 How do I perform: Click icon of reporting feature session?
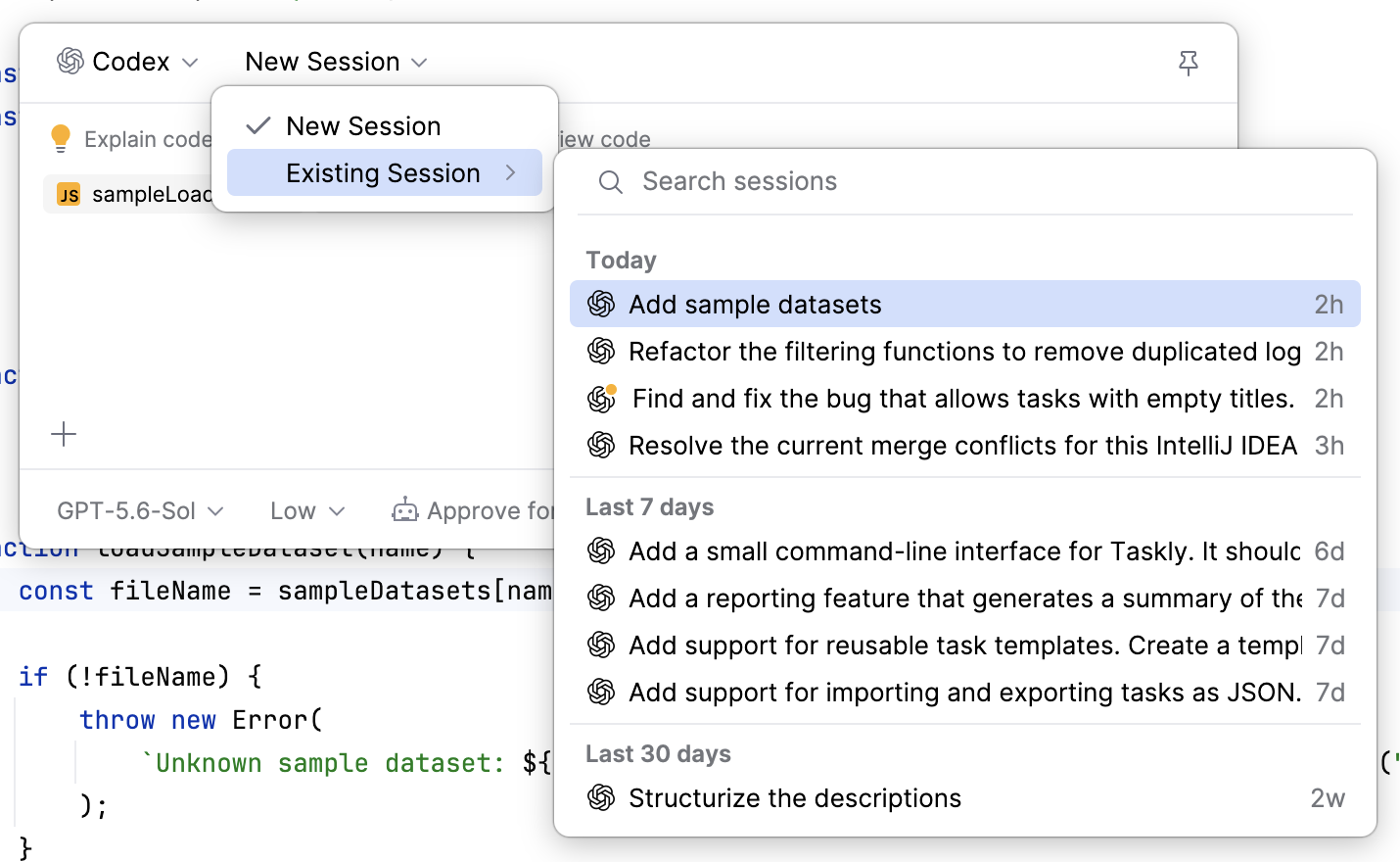pyautogui.click(x=601, y=599)
